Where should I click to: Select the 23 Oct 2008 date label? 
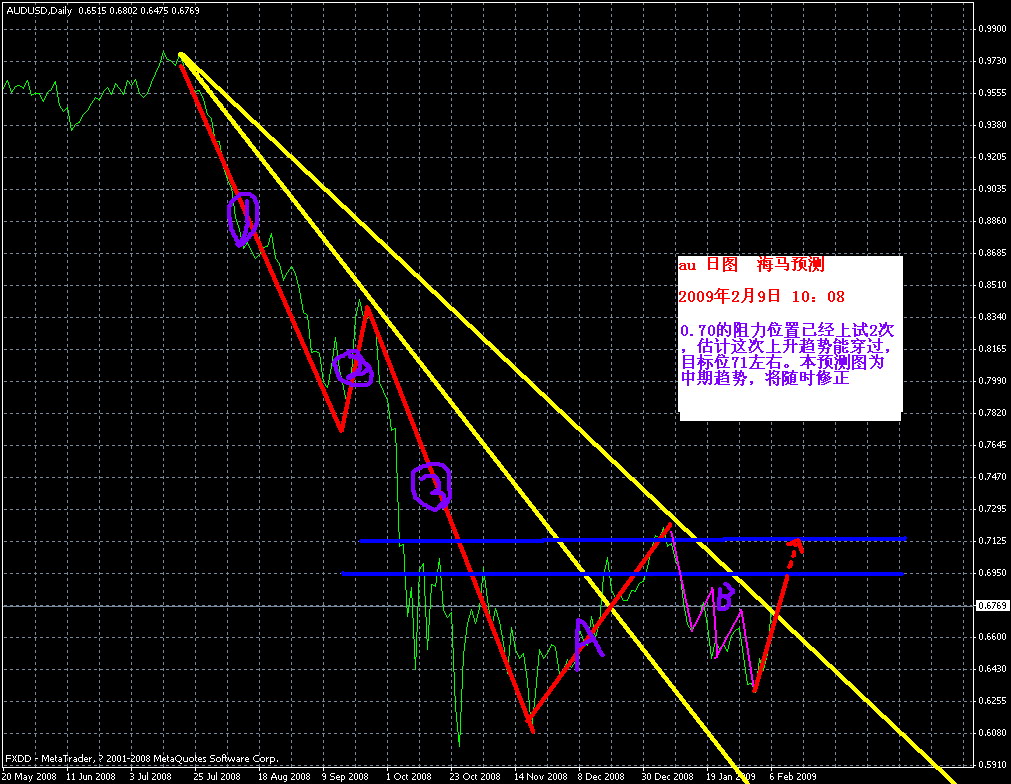(x=475, y=776)
